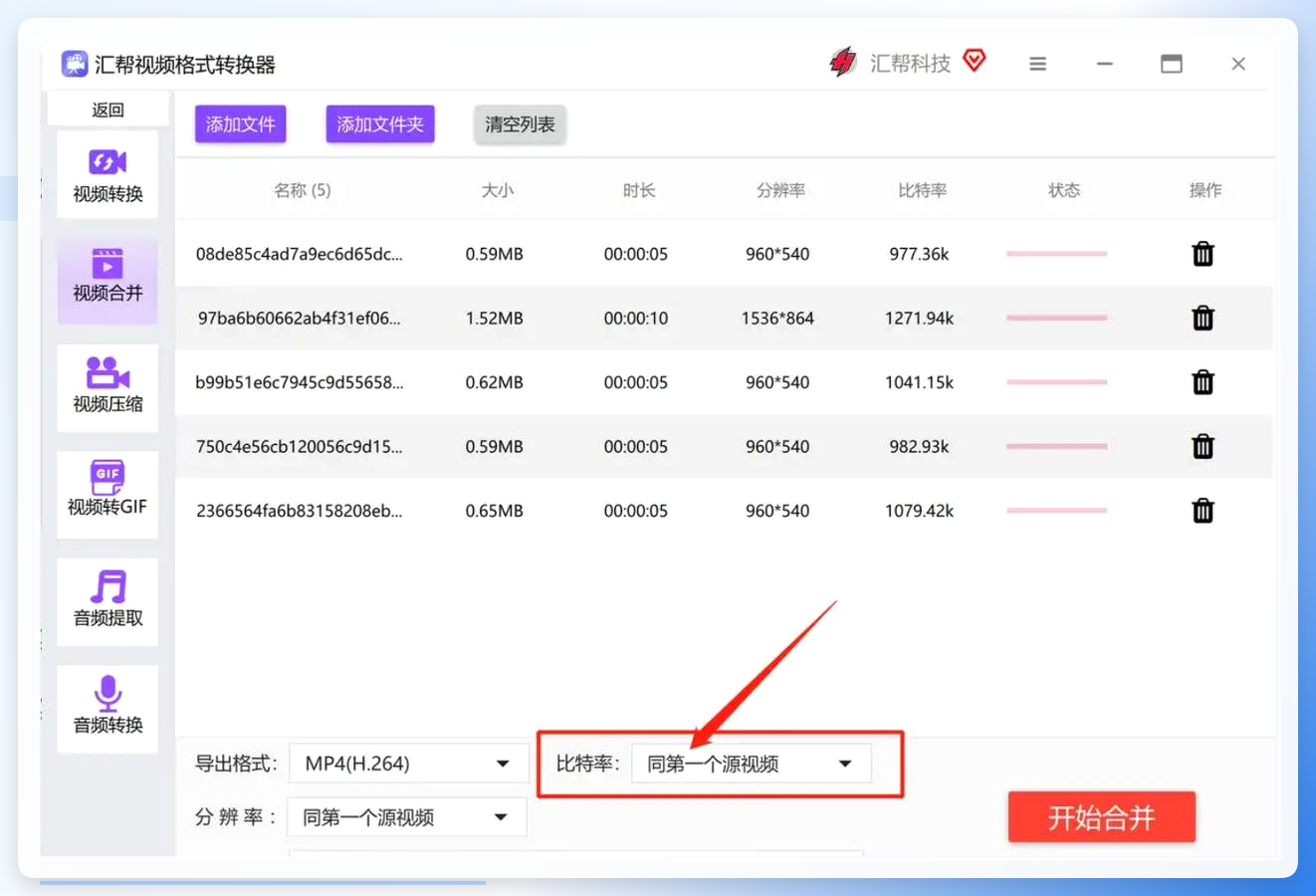Click the 添加文件 button

click(x=240, y=124)
